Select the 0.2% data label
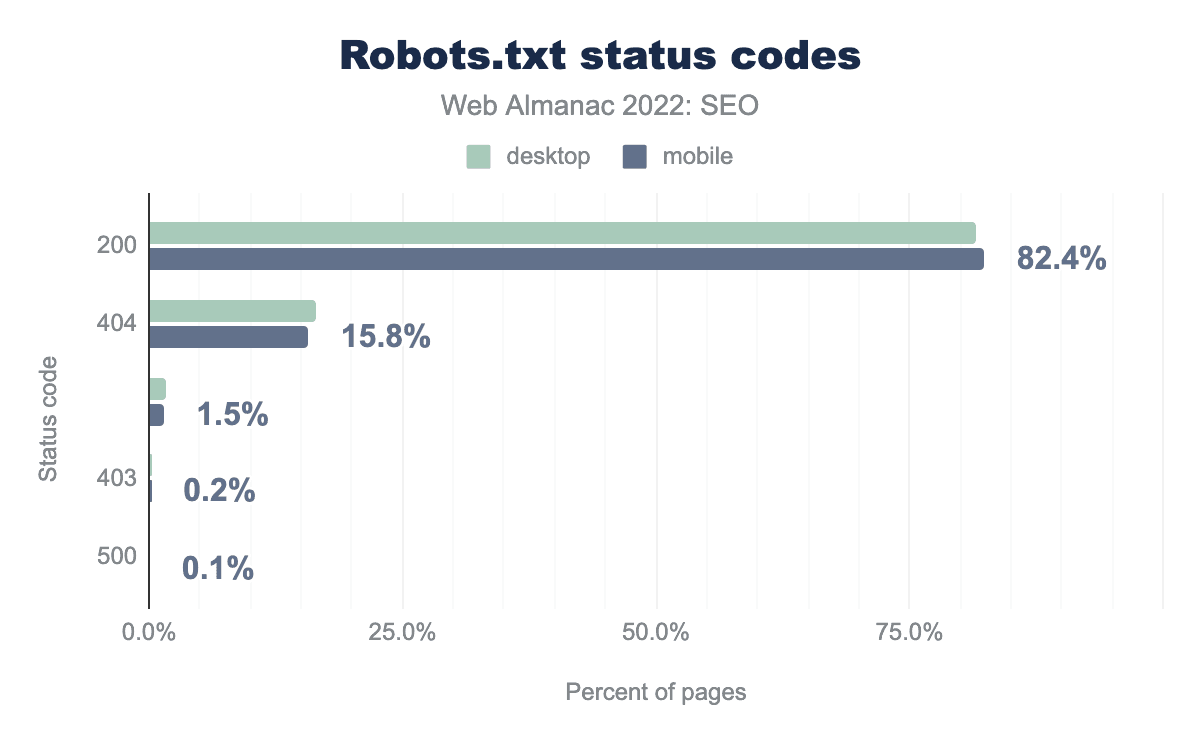1200x742 pixels. point(219,492)
